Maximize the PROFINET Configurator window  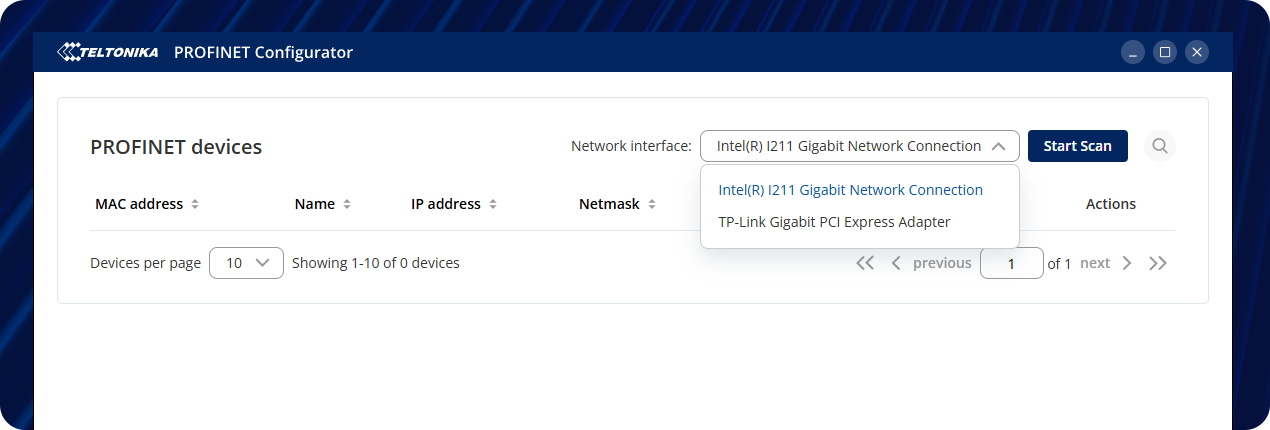tap(1164, 52)
